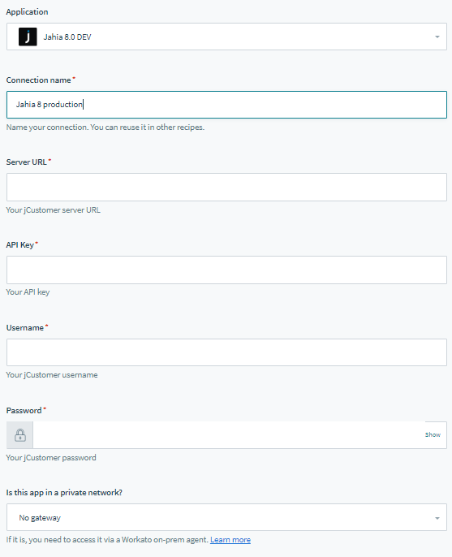The width and height of the screenshot is (452, 557).
Task: Click the API Key label
Action: pyautogui.click(x=20, y=245)
